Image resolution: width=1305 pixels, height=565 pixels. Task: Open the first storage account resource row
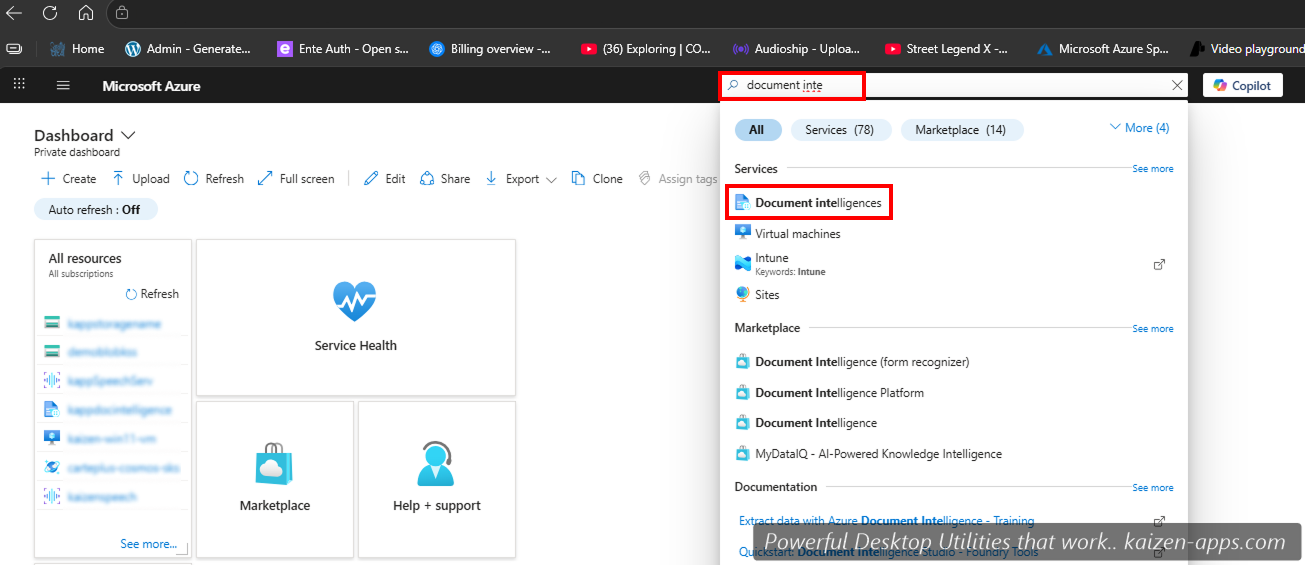click(111, 323)
